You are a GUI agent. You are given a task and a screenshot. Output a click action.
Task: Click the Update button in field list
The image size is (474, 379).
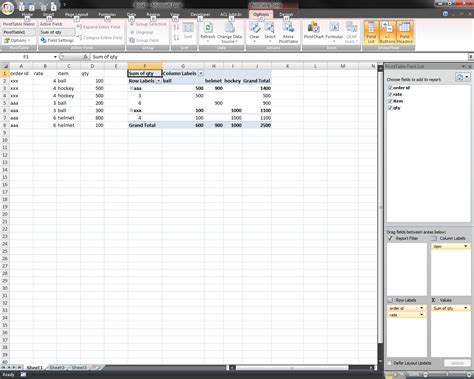coord(457,363)
